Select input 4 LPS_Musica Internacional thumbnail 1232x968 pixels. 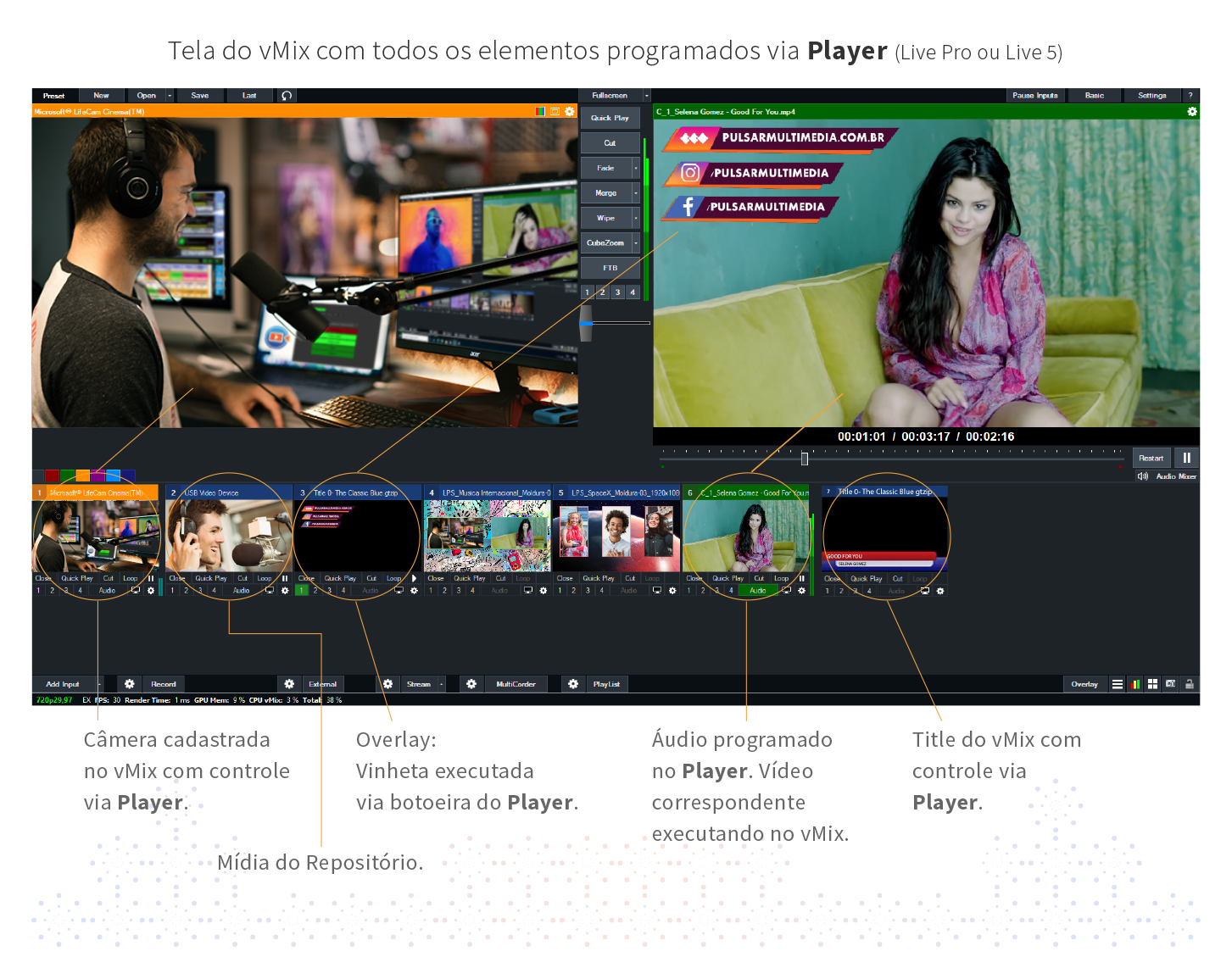pyautogui.click(x=488, y=536)
